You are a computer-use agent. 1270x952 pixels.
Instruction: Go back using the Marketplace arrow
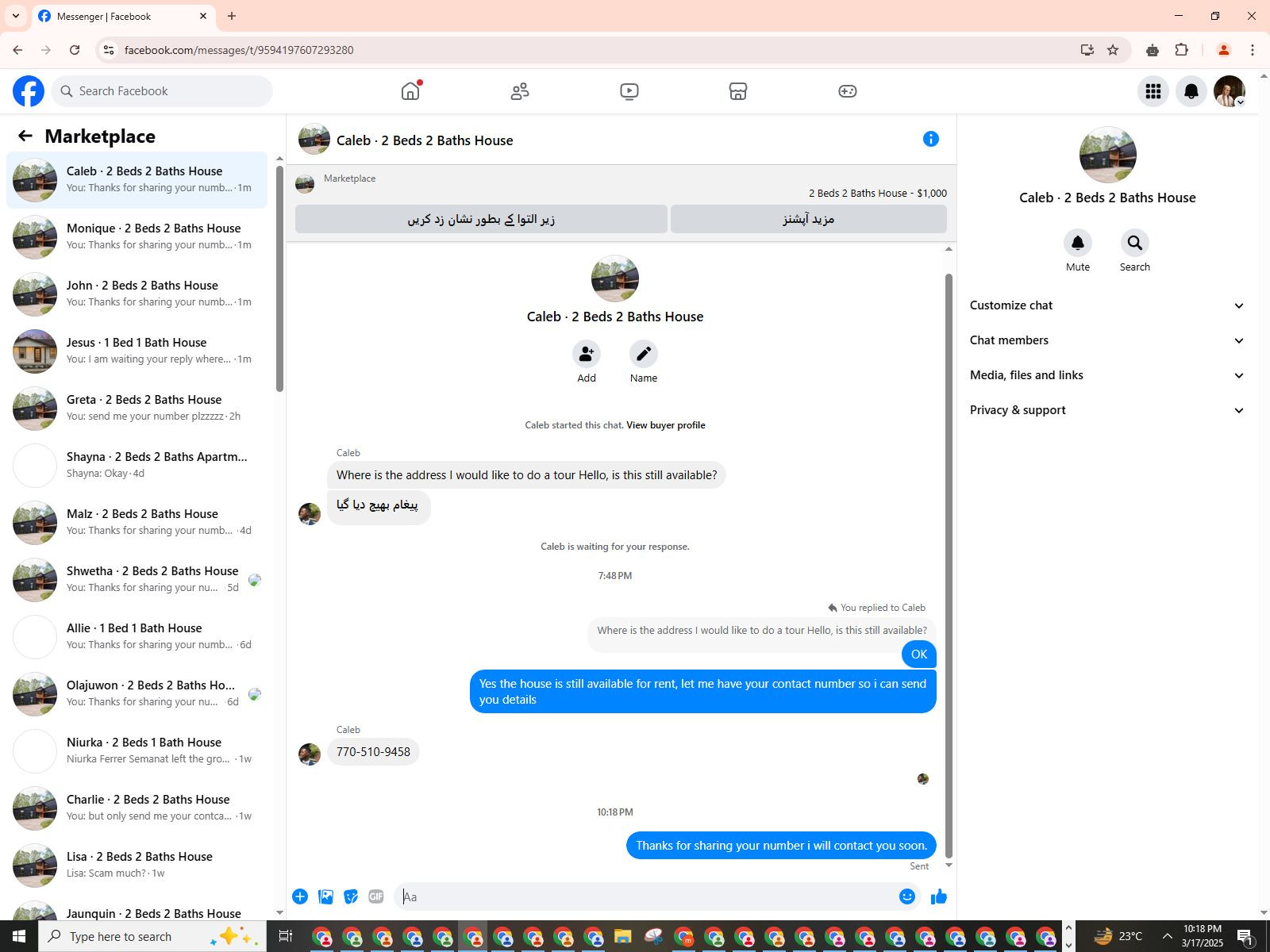tap(25, 136)
